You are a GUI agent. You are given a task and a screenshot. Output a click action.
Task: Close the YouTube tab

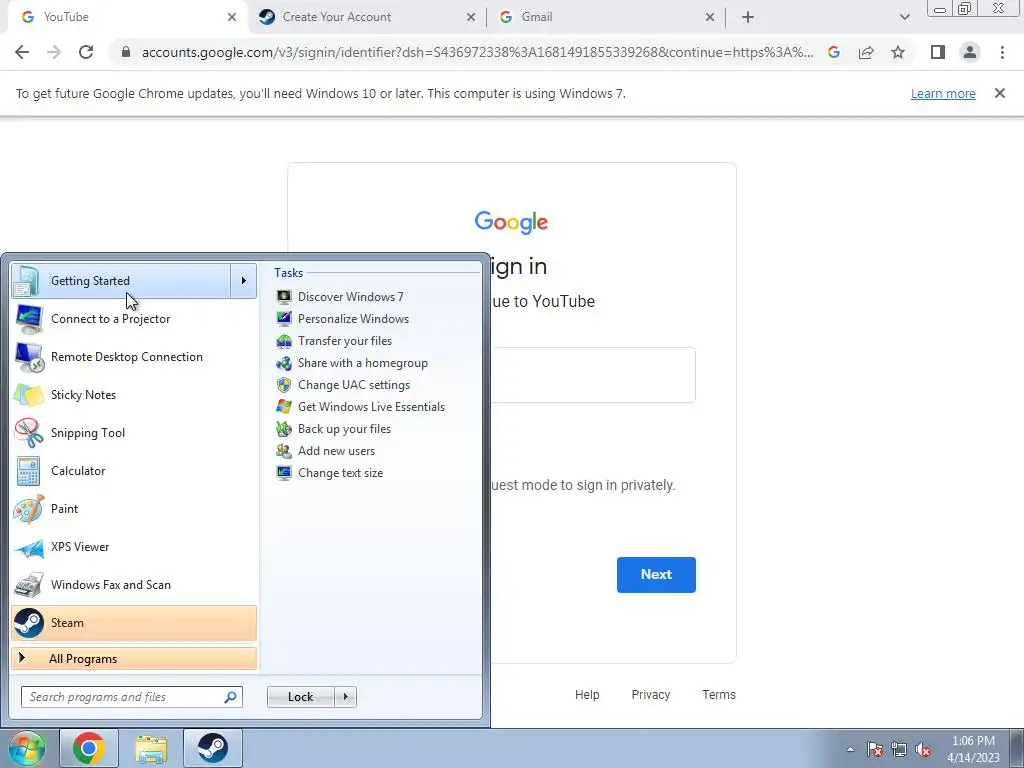tap(232, 17)
